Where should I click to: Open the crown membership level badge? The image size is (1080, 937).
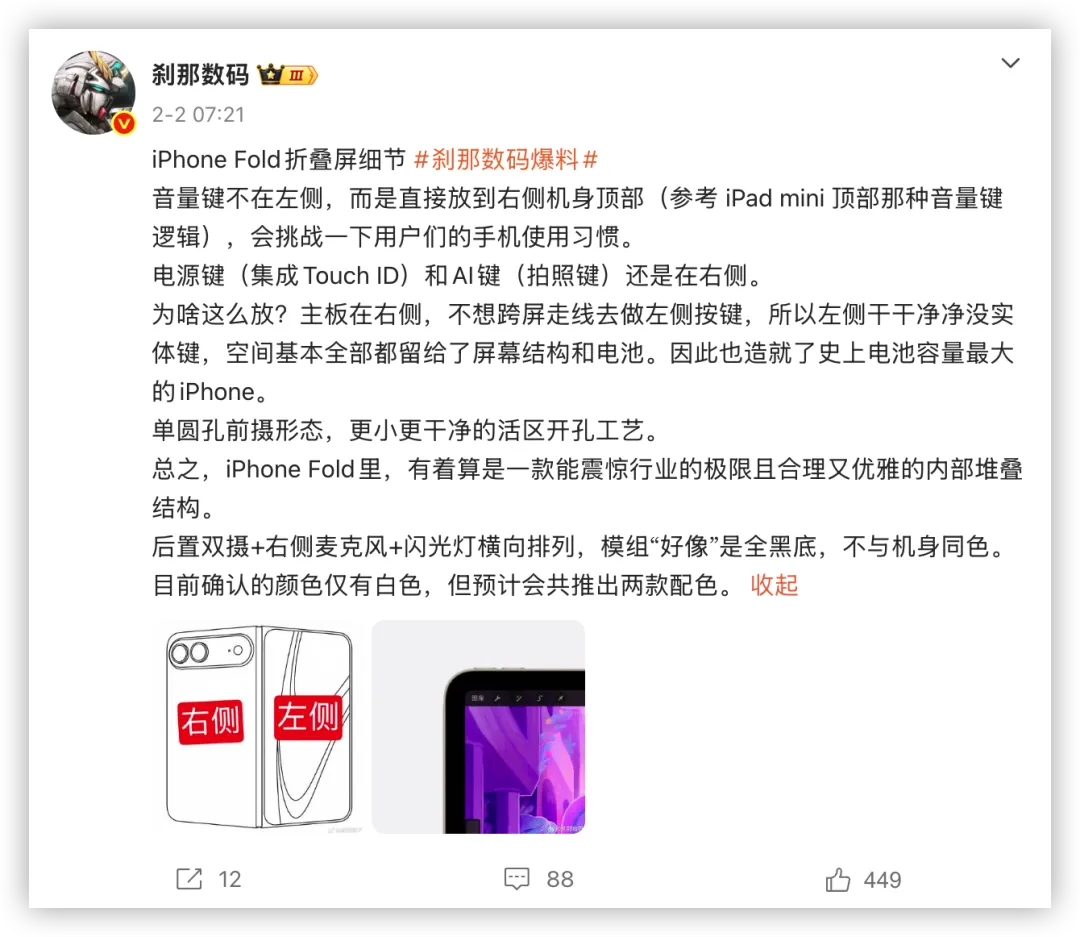[x=287, y=74]
